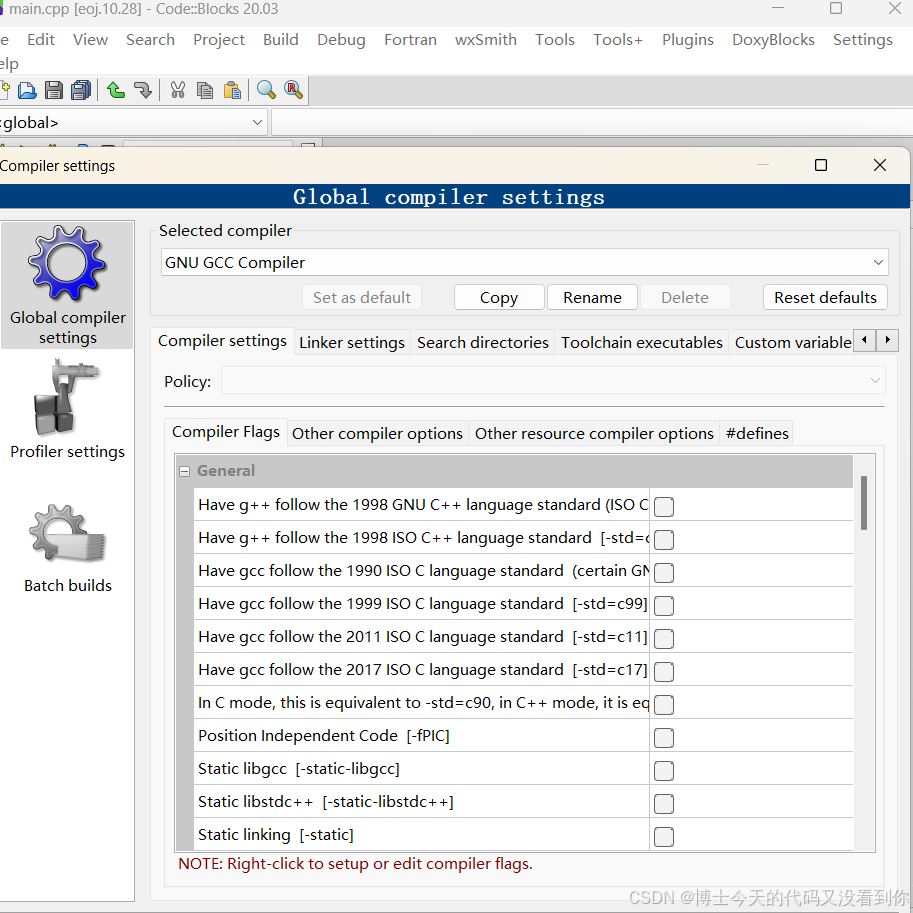Enable 1998 ISO C++ language standard checkbox

(664, 540)
